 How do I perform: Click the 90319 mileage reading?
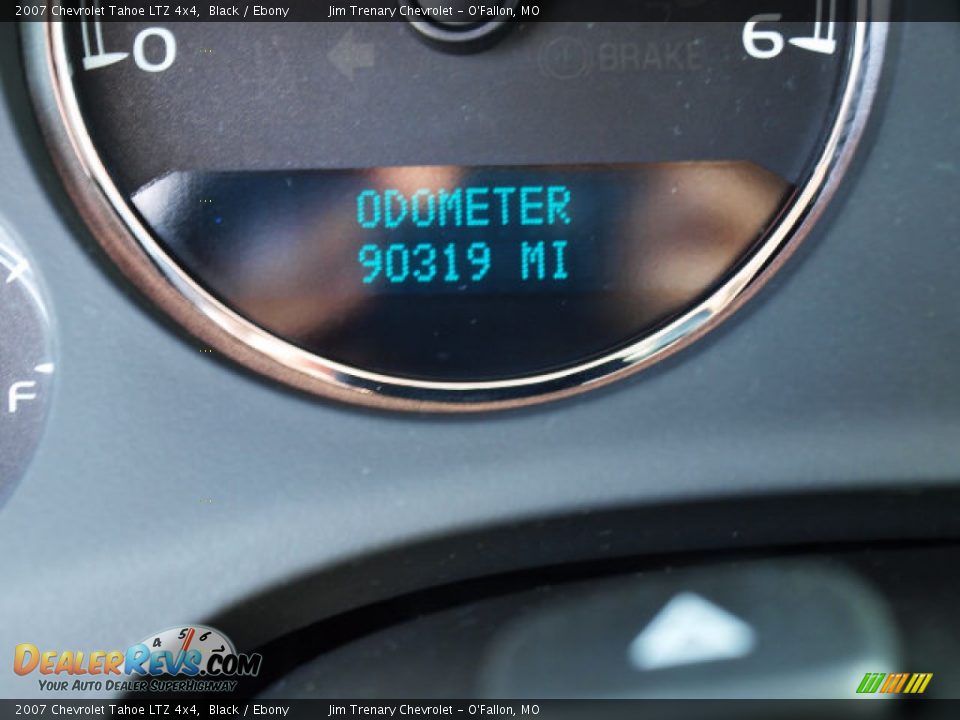click(x=425, y=263)
